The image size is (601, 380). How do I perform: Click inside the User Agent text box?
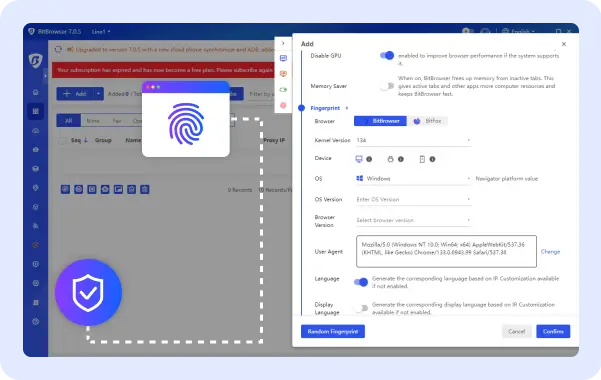pyautogui.click(x=446, y=252)
